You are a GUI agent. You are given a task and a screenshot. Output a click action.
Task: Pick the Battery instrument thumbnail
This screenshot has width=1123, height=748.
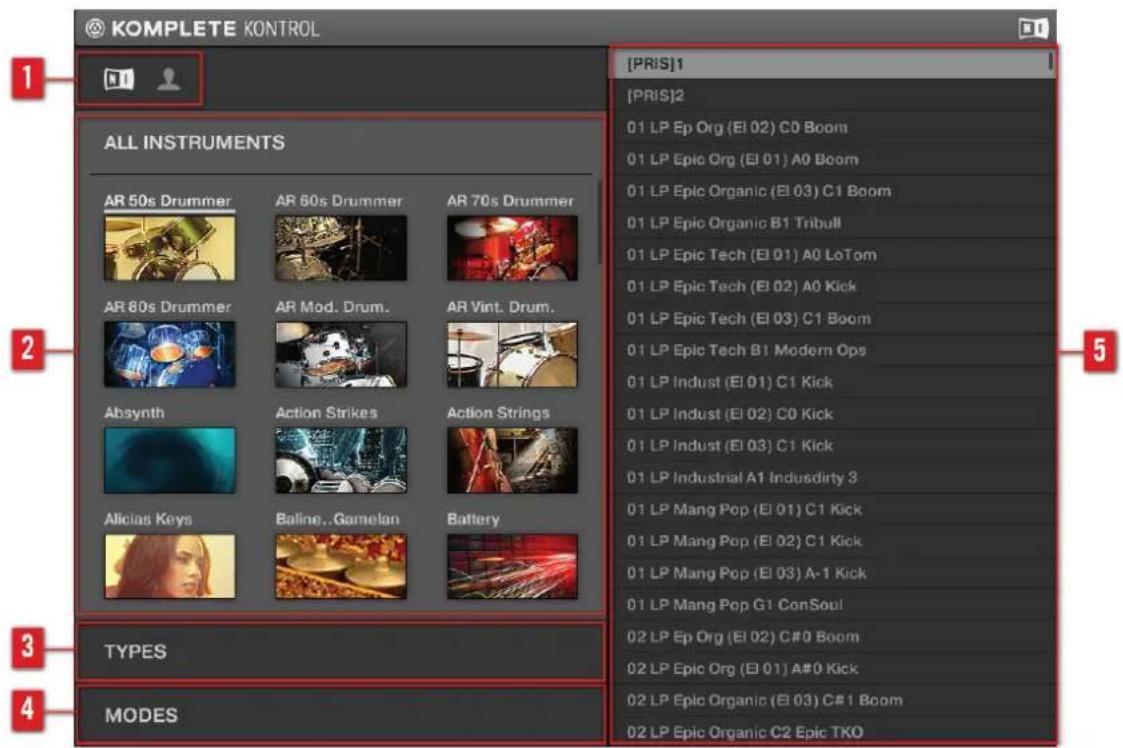coord(512,566)
